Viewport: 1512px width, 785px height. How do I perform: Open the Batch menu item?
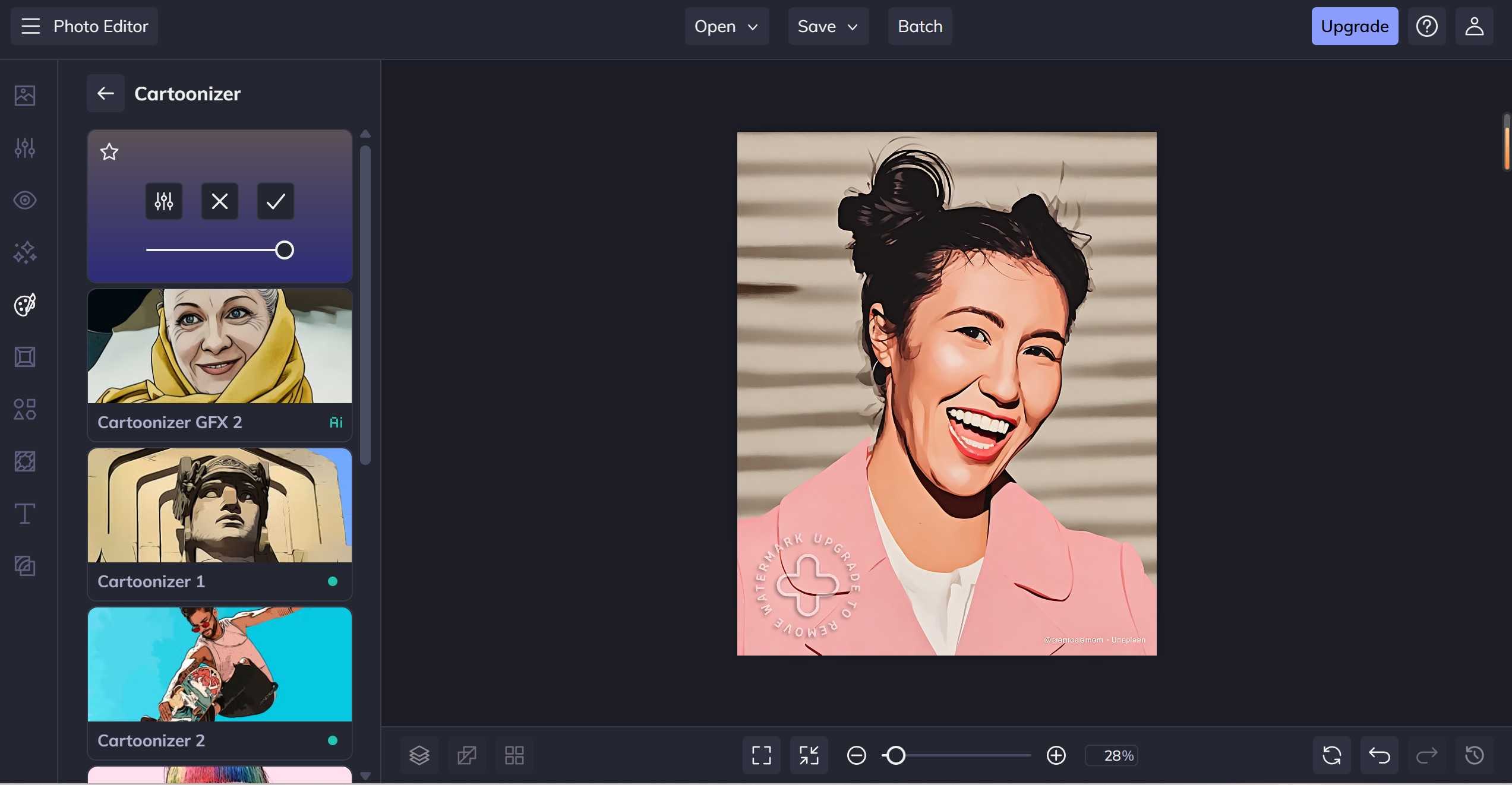click(x=920, y=26)
